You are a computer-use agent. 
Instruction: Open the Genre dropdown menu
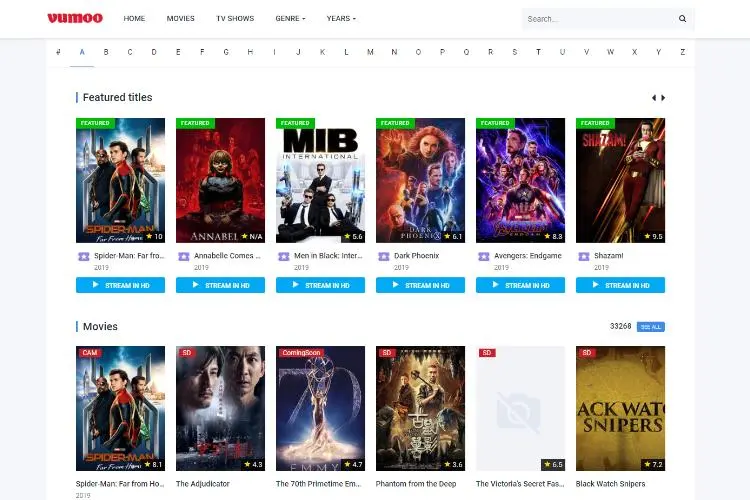pos(290,19)
